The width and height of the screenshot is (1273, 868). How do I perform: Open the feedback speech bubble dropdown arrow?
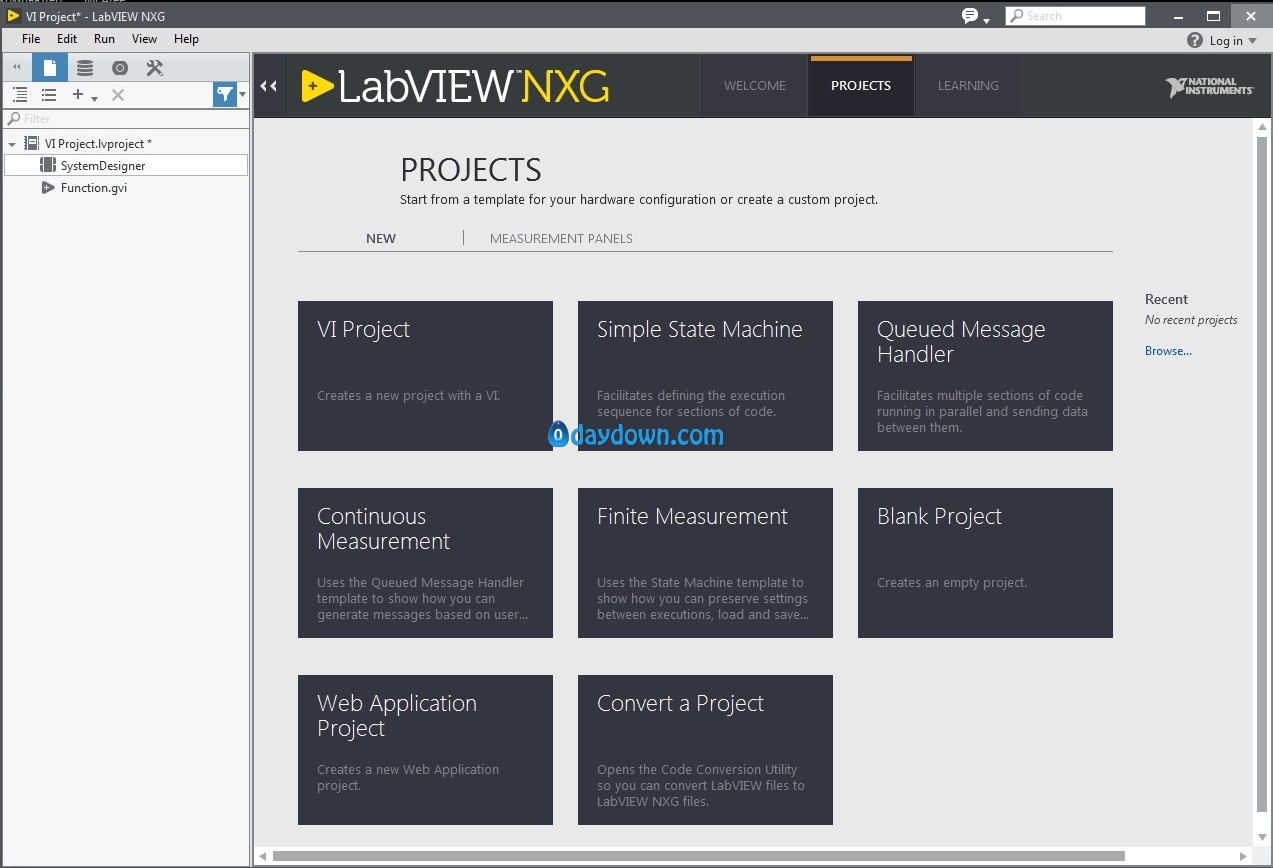[986, 20]
